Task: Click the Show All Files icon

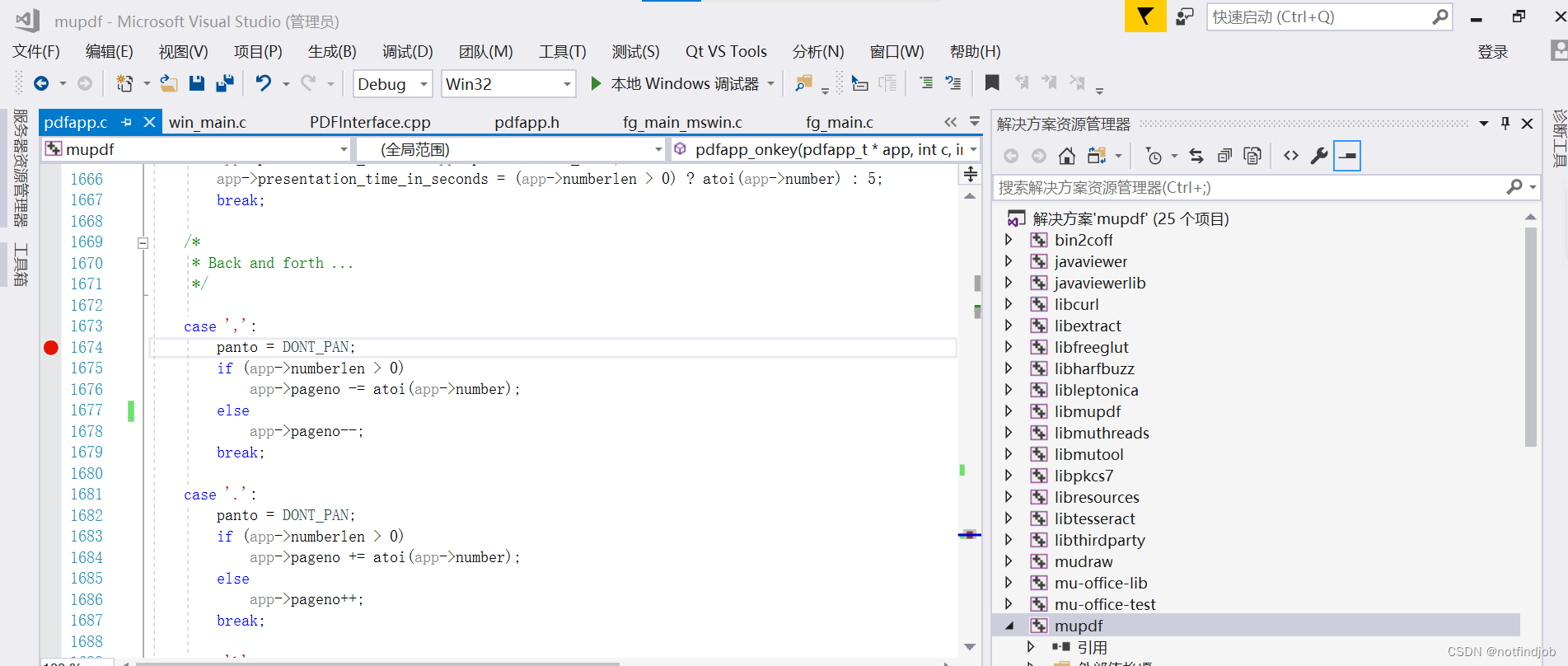Action: (1252, 156)
